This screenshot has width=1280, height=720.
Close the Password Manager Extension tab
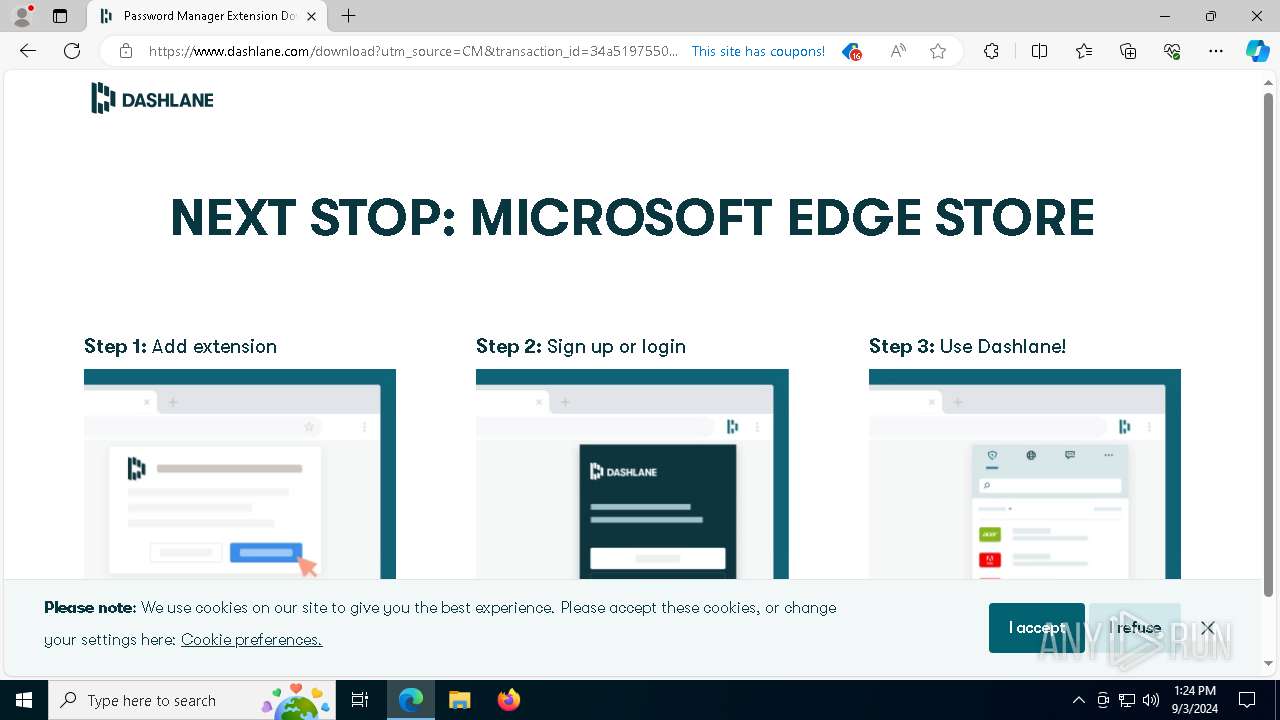[x=311, y=16]
